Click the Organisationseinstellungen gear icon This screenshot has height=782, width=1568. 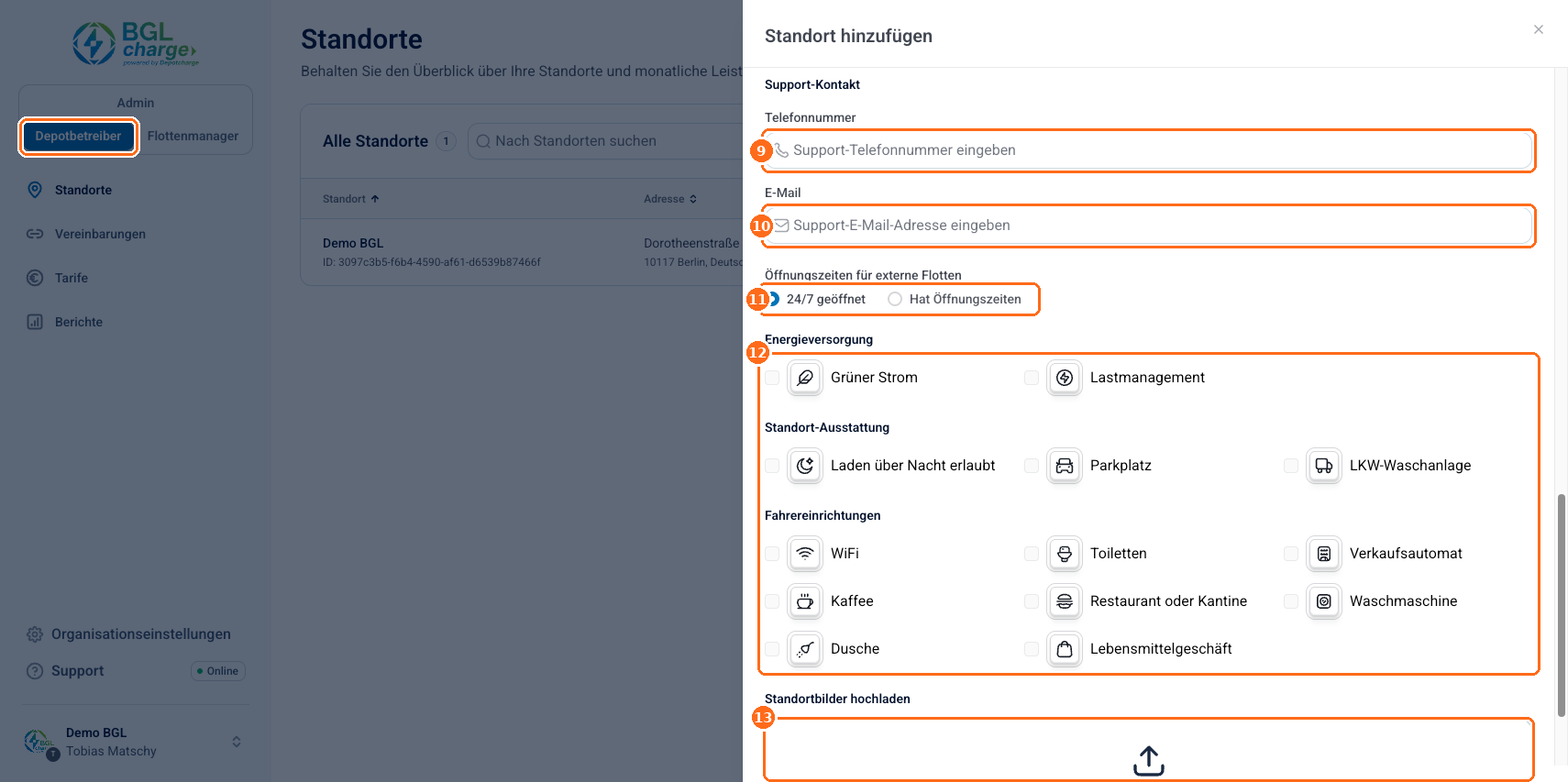[x=35, y=634]
